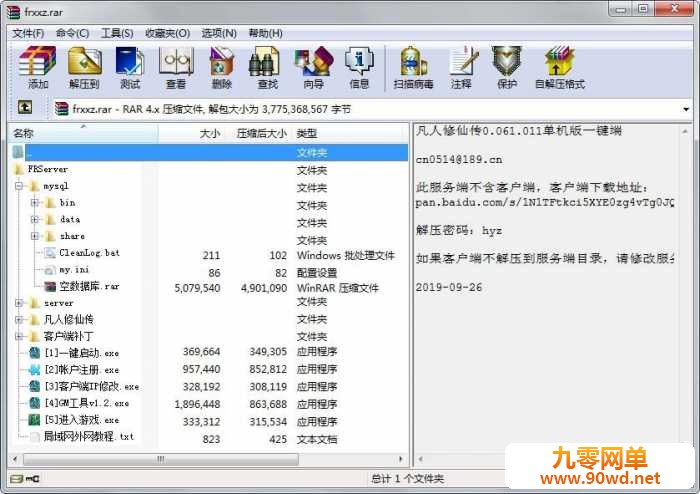Click the file list scroll left arrow

pyautogui.click(x=15, y=459)
